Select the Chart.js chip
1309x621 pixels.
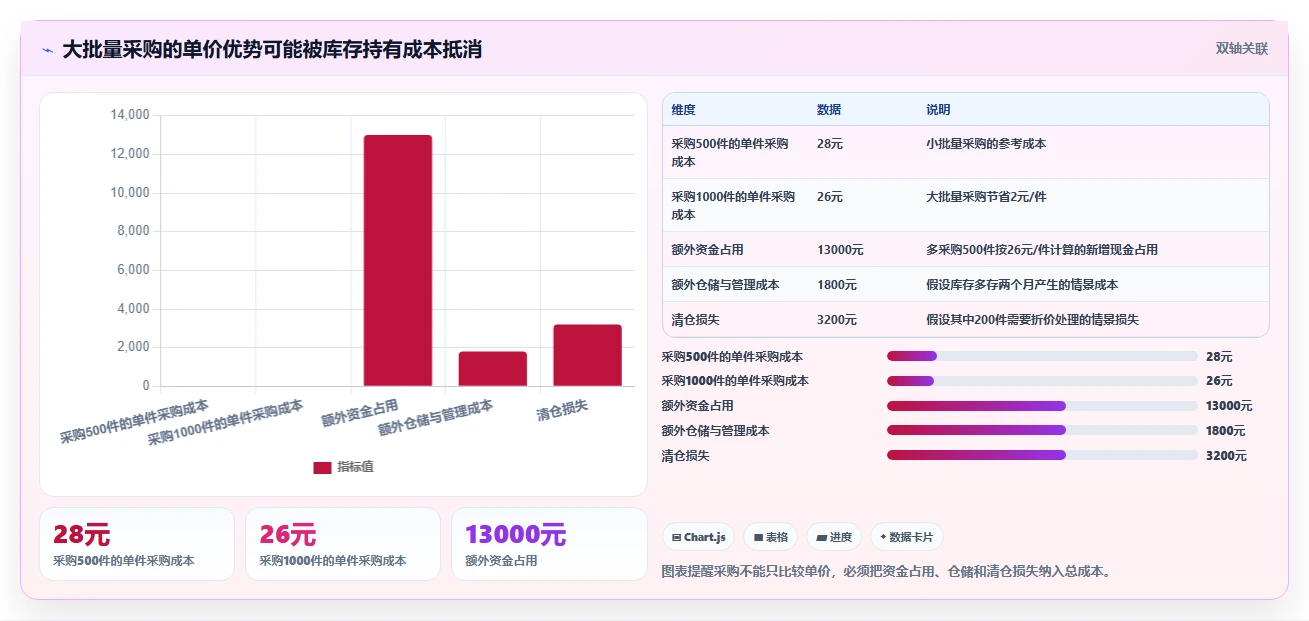tap(698, 537)
